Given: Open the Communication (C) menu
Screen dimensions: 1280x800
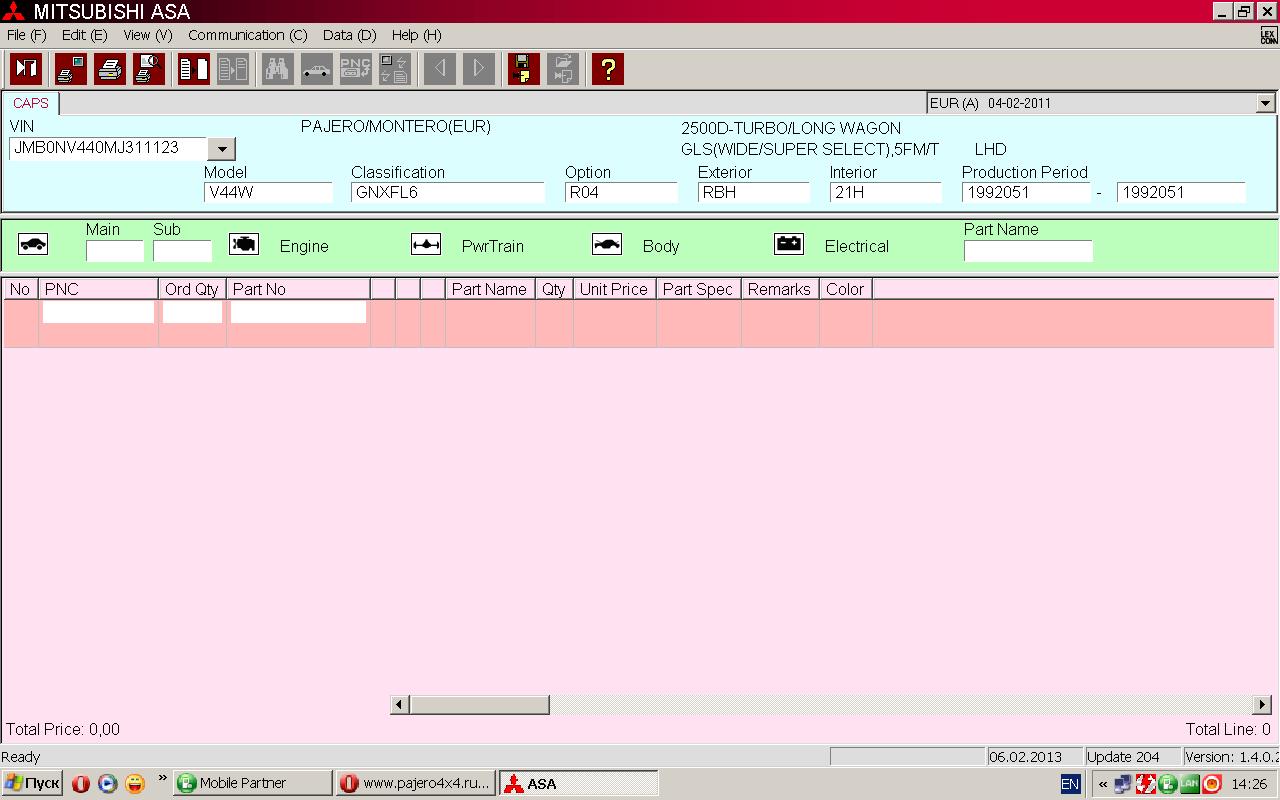Looking at the screenshot, I should pos(247,35).
